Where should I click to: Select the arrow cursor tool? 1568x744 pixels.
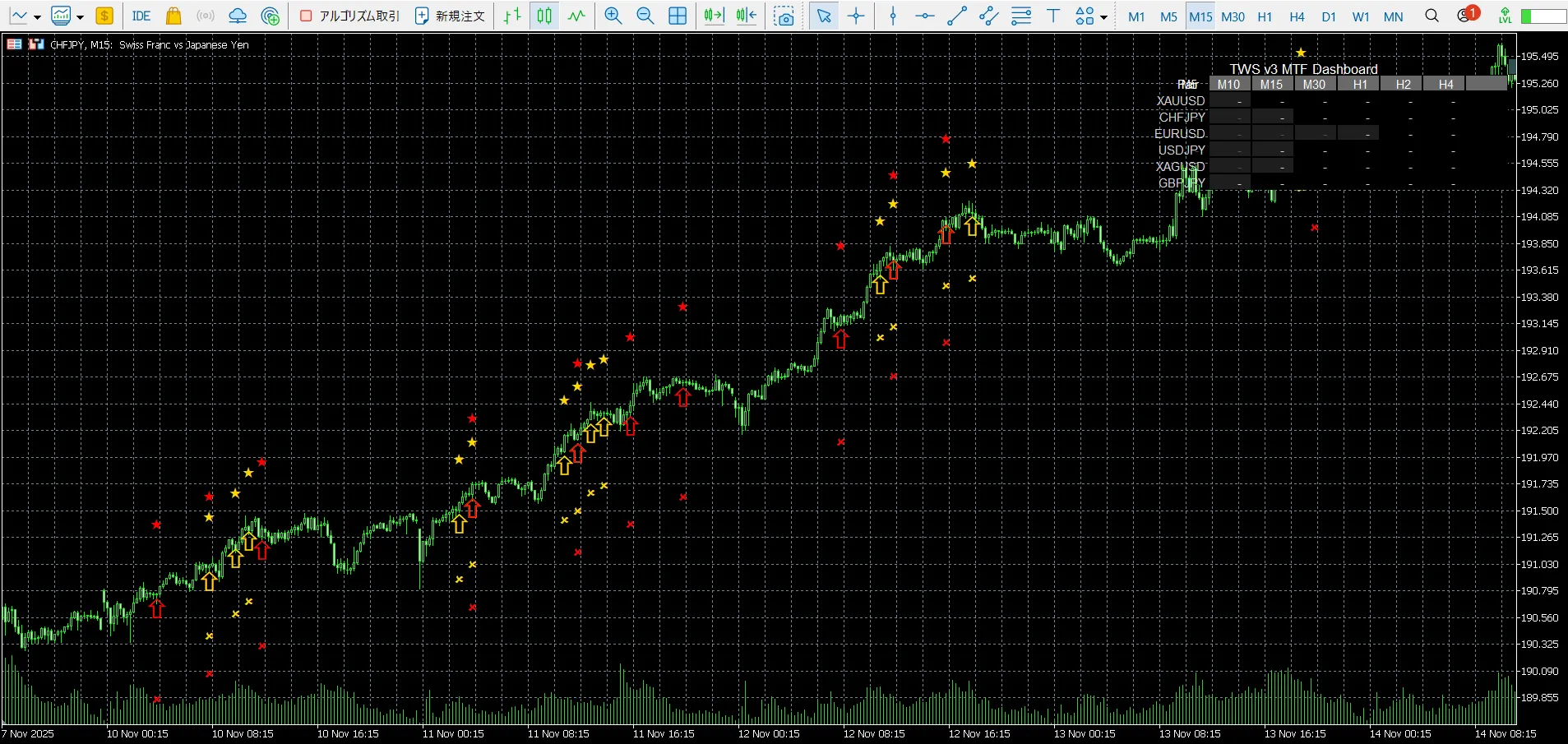click(x=824, y=16)
